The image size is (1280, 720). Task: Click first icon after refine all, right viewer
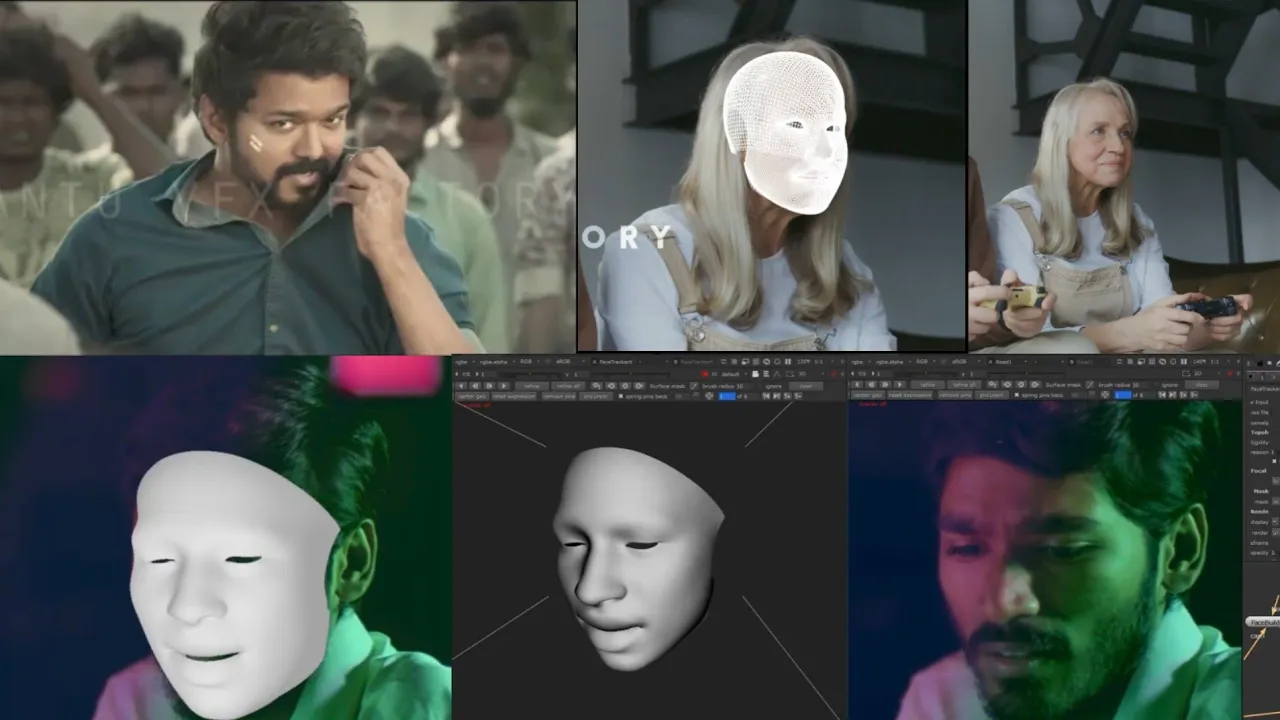point(992,385)
